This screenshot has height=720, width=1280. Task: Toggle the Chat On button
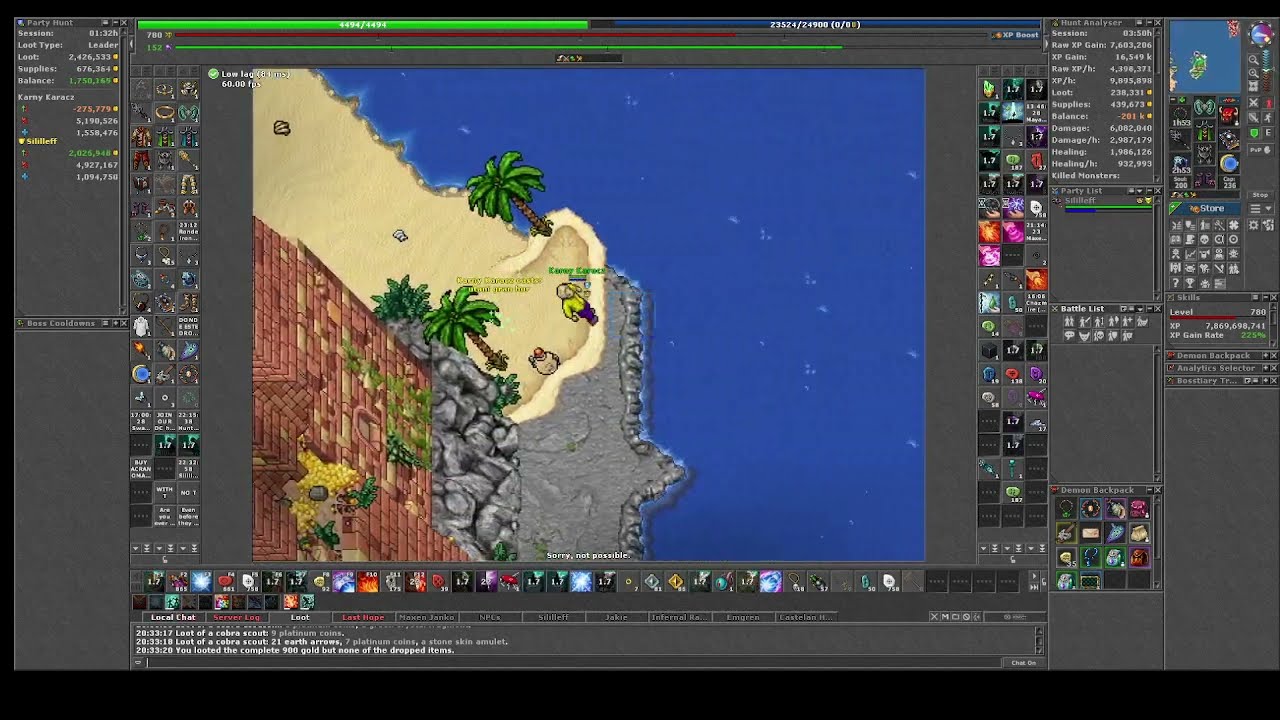click(1023, 662)
